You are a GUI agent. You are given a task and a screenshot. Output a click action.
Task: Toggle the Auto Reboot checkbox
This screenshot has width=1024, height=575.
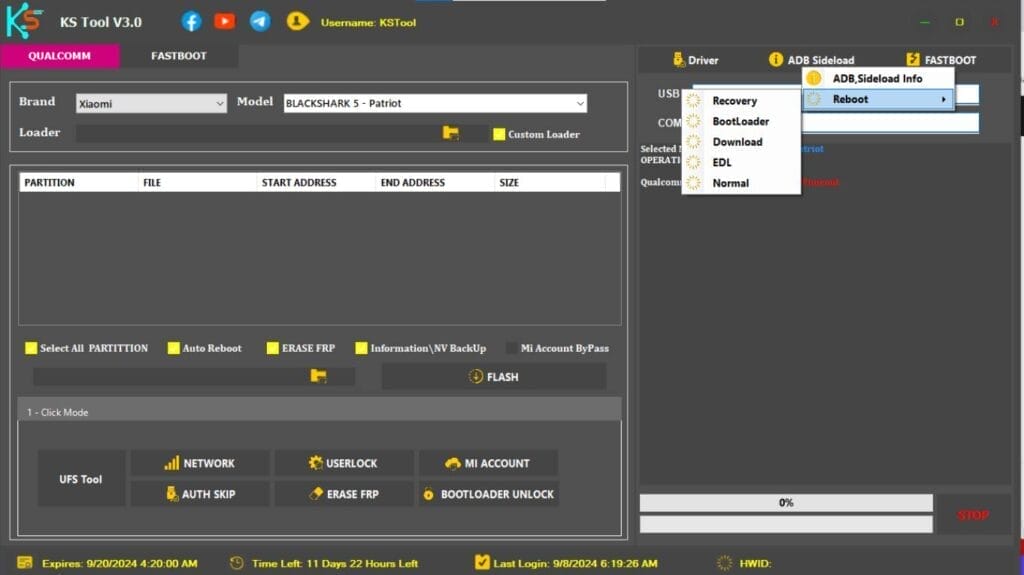click(173, 348)
